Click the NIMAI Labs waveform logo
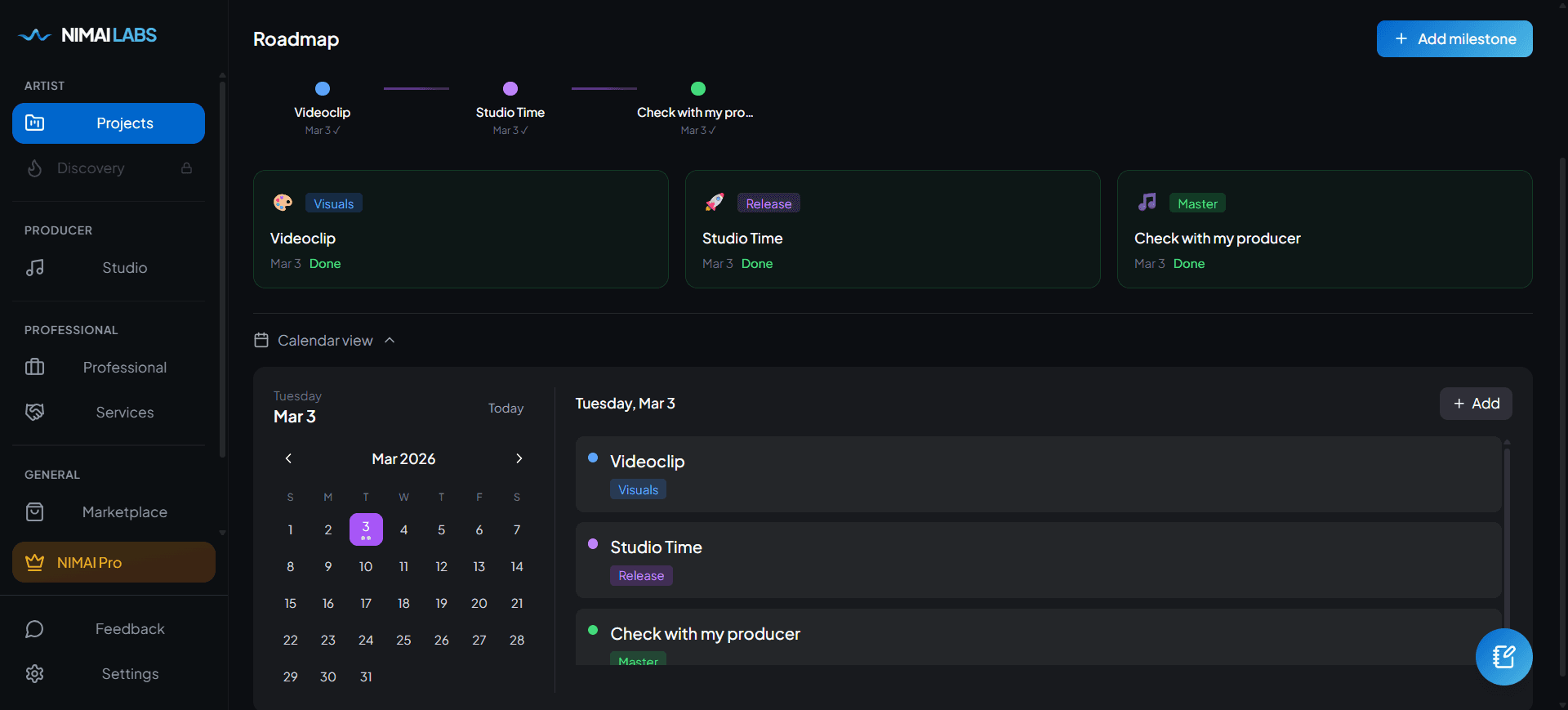This screenshot has width=1568, height=710. pos(34,35)
